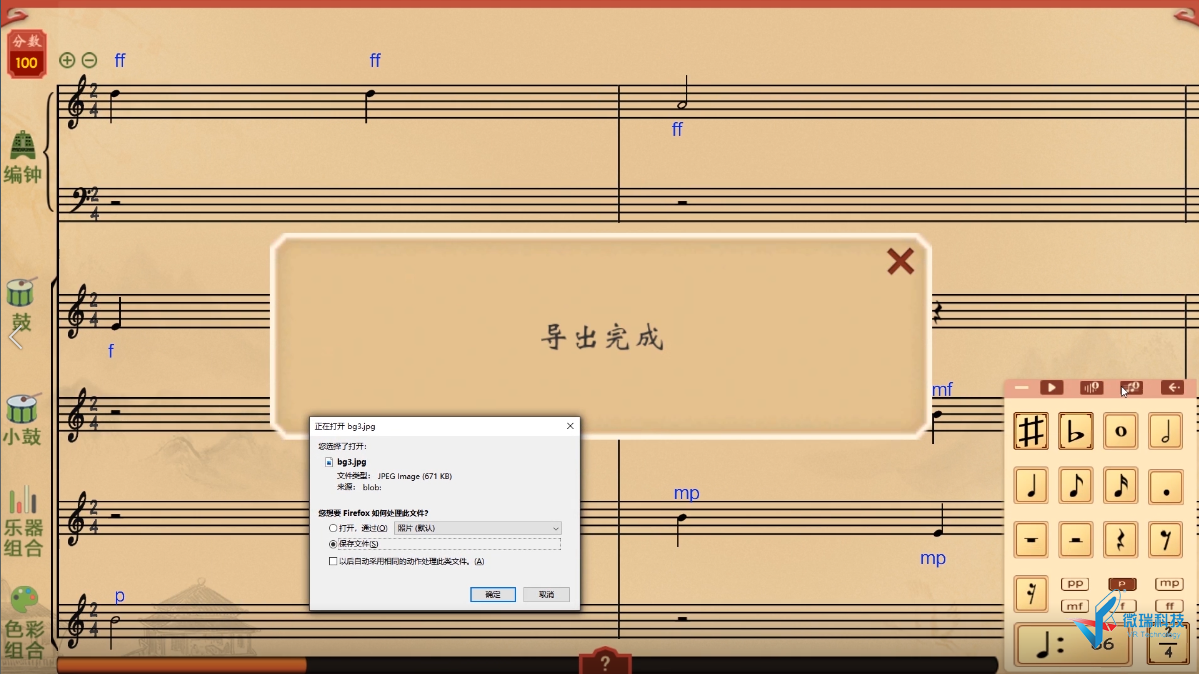Open 色彩组合 color combination
This screenshot has width=1199, height=674.
pos(24,624)
